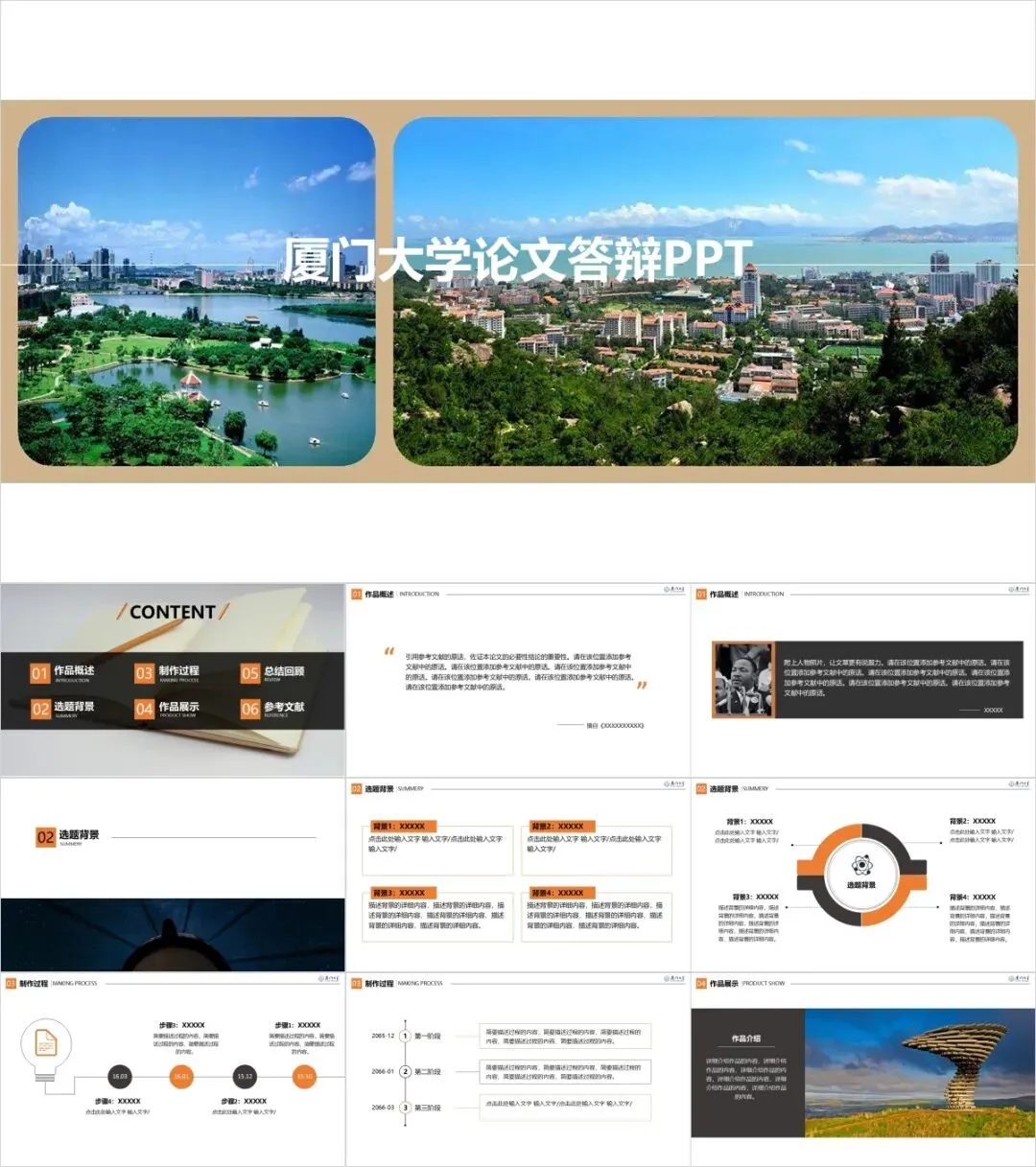Click 背景2: XXXXX heading beside the ring diagram

[973, 821]
